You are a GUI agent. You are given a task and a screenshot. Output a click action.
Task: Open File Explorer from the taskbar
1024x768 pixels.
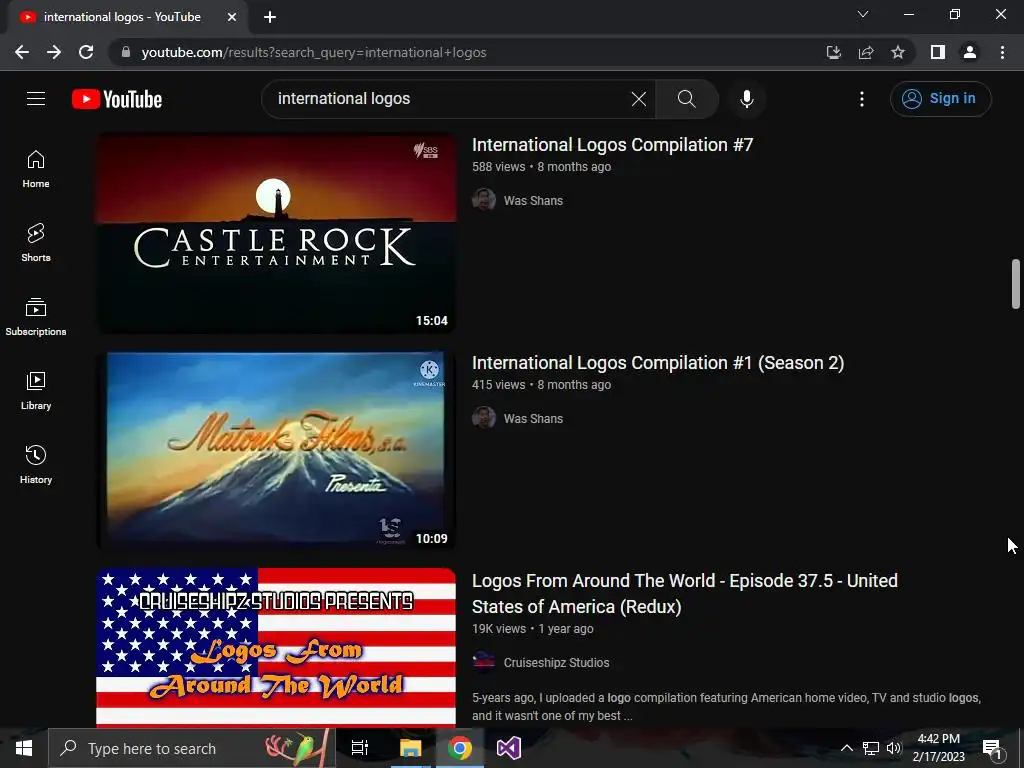coord(411,748)
